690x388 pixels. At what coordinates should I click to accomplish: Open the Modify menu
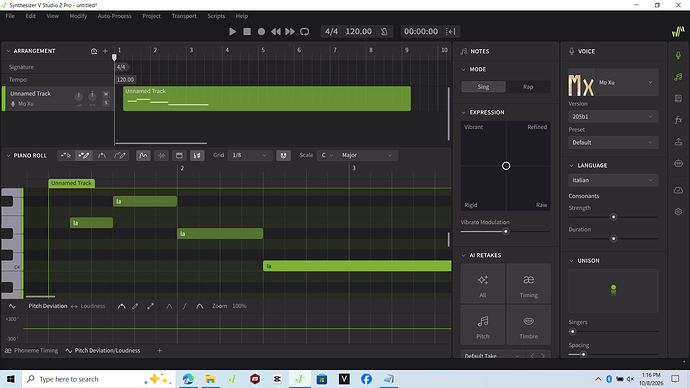pos(78,16)
